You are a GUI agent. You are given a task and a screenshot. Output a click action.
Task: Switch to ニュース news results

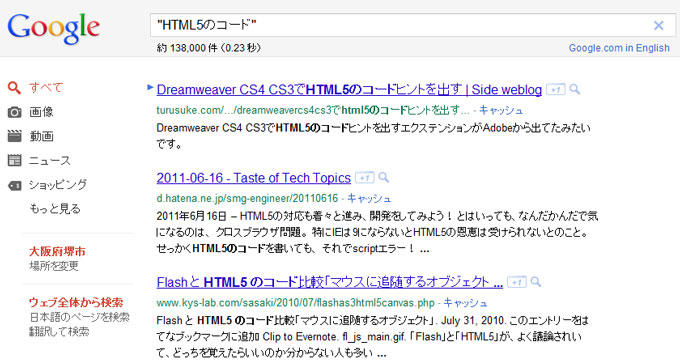(x=49, y=161)
